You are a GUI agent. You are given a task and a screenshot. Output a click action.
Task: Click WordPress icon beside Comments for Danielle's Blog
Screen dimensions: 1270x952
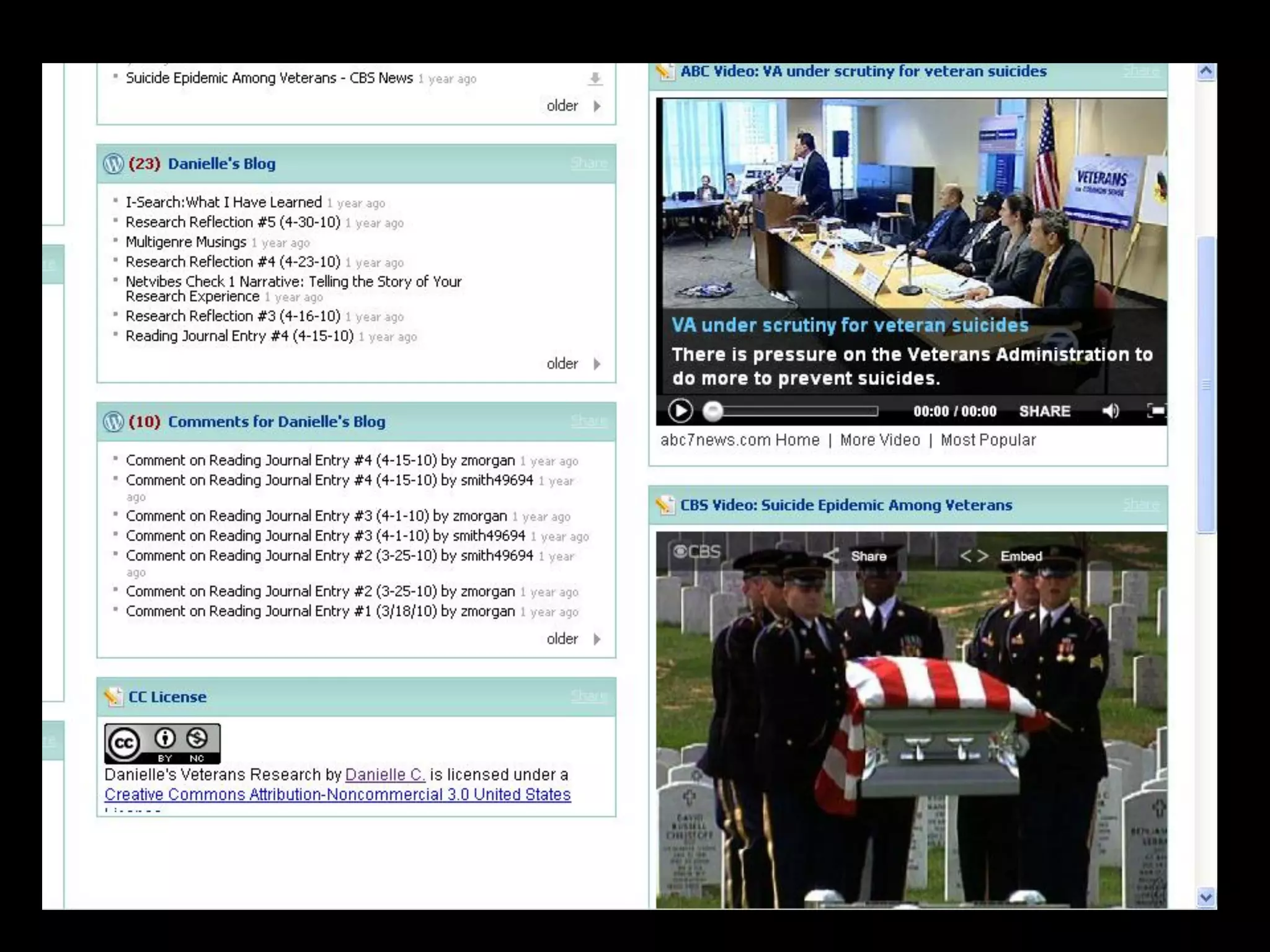point(113,421)
